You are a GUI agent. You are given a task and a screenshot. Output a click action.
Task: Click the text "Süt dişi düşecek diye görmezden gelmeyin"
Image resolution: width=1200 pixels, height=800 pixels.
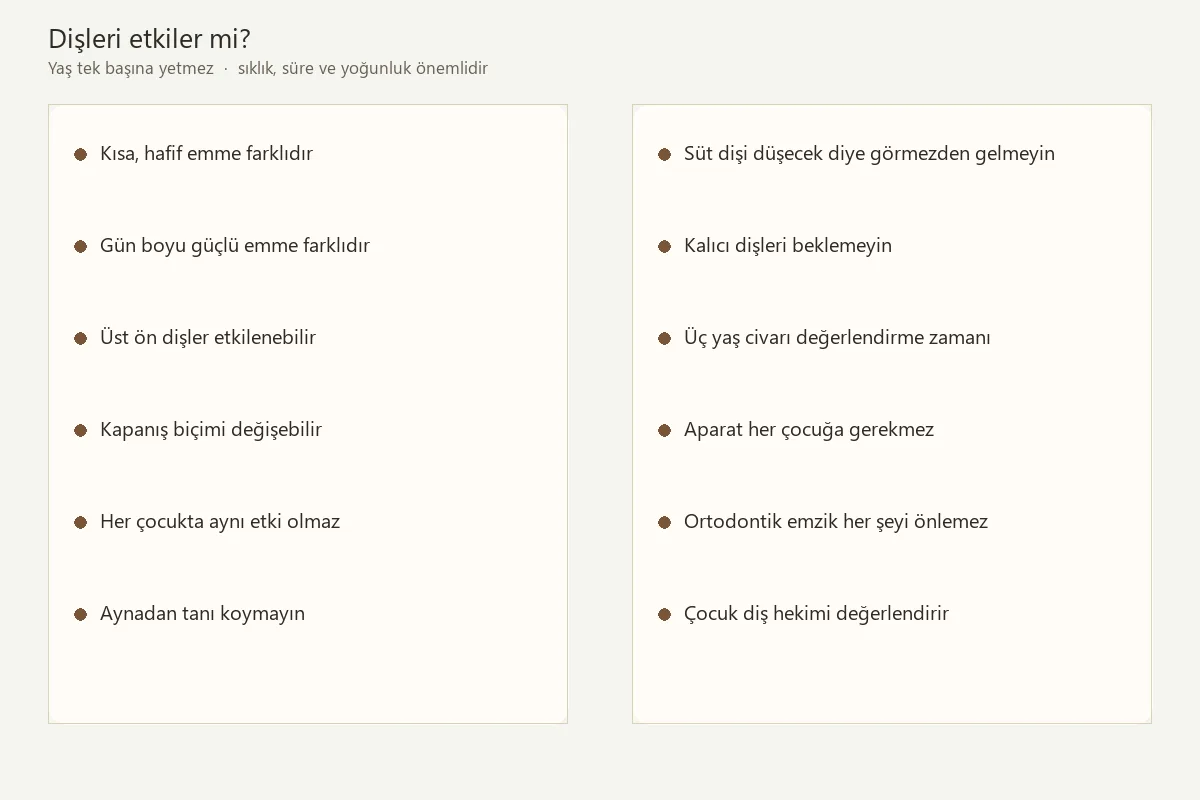tap(869, 153)
